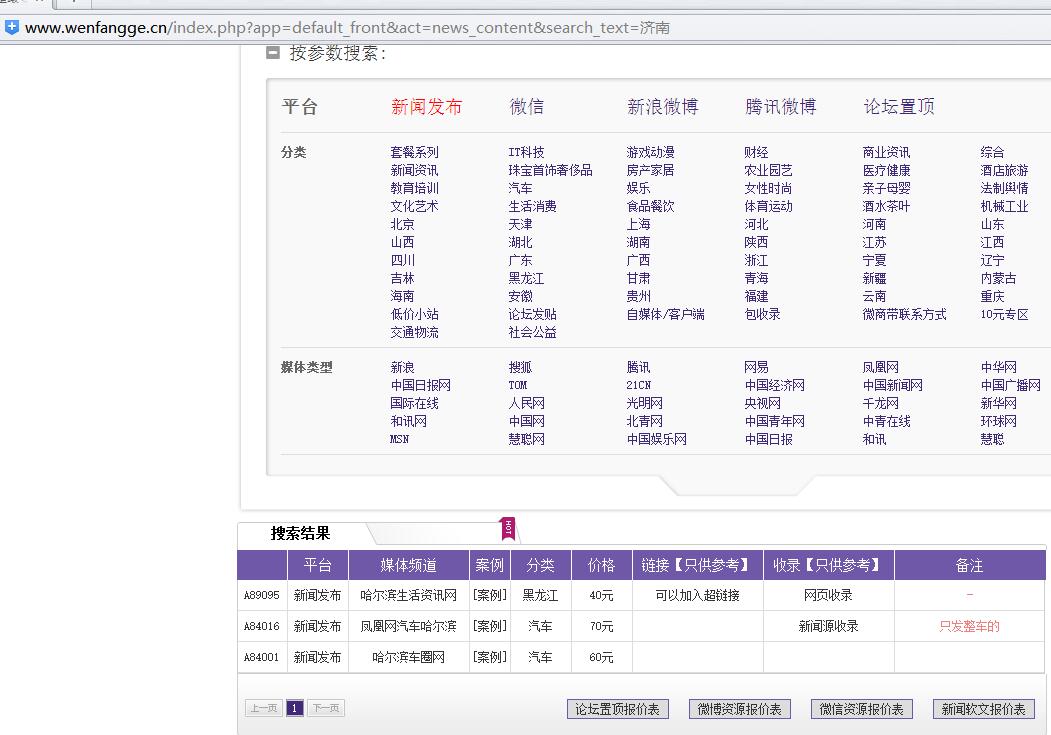
Task: Select 中国娱乐网 media type
Action: pyautogui.click(x=656, y=440)
